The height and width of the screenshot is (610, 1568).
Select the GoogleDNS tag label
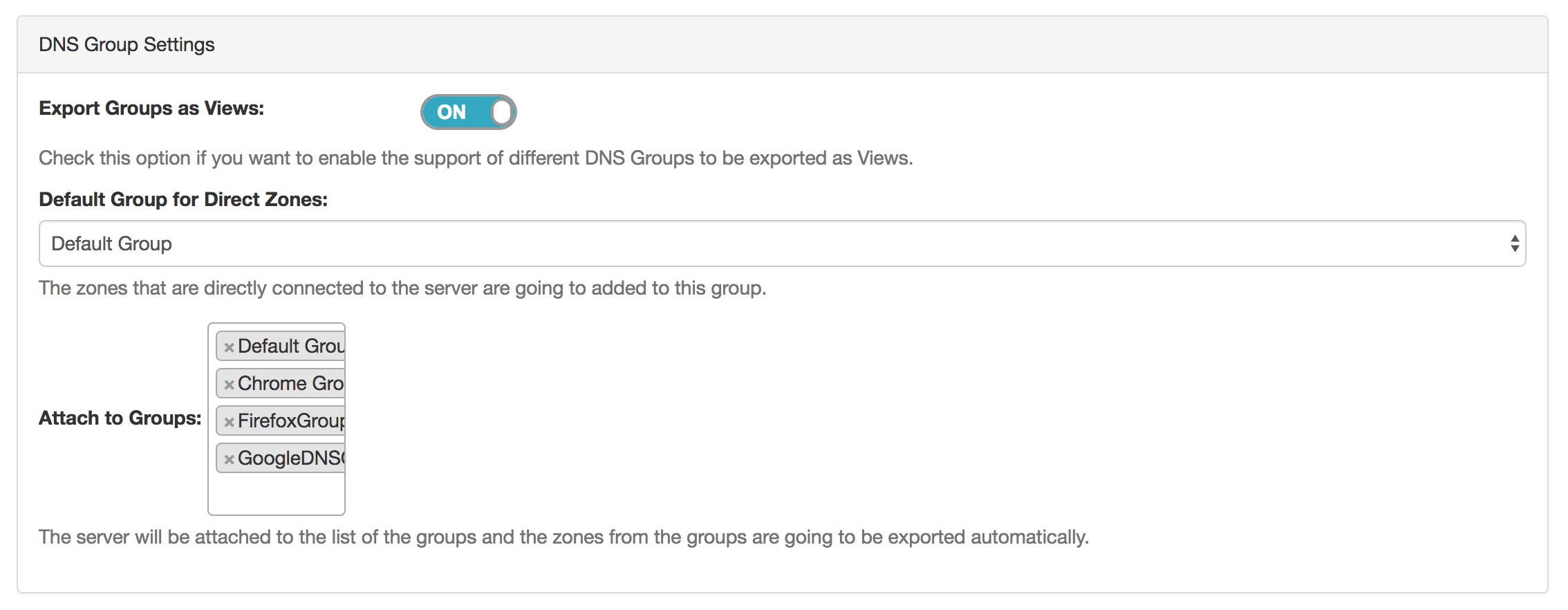coord(291,458)
